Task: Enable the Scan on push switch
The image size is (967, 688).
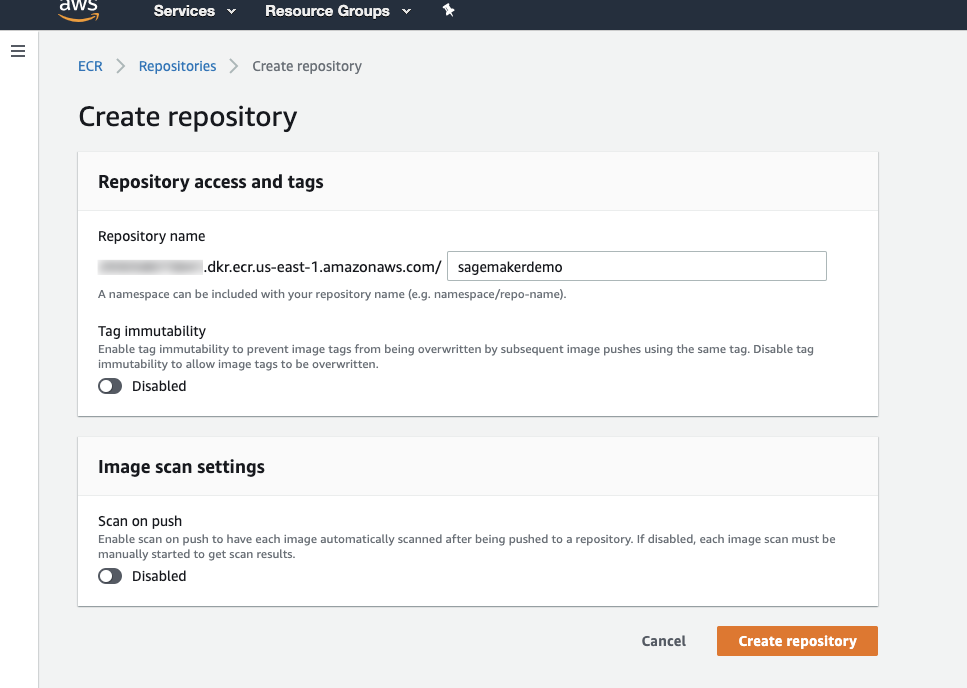Action: (x=110, y=576)
